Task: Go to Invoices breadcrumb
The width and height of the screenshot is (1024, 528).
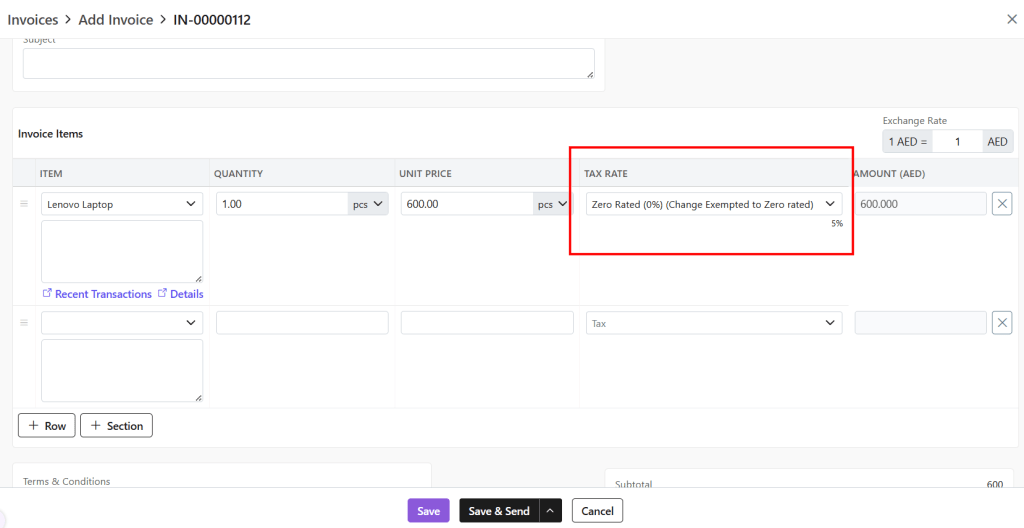Action: (33, 20)
